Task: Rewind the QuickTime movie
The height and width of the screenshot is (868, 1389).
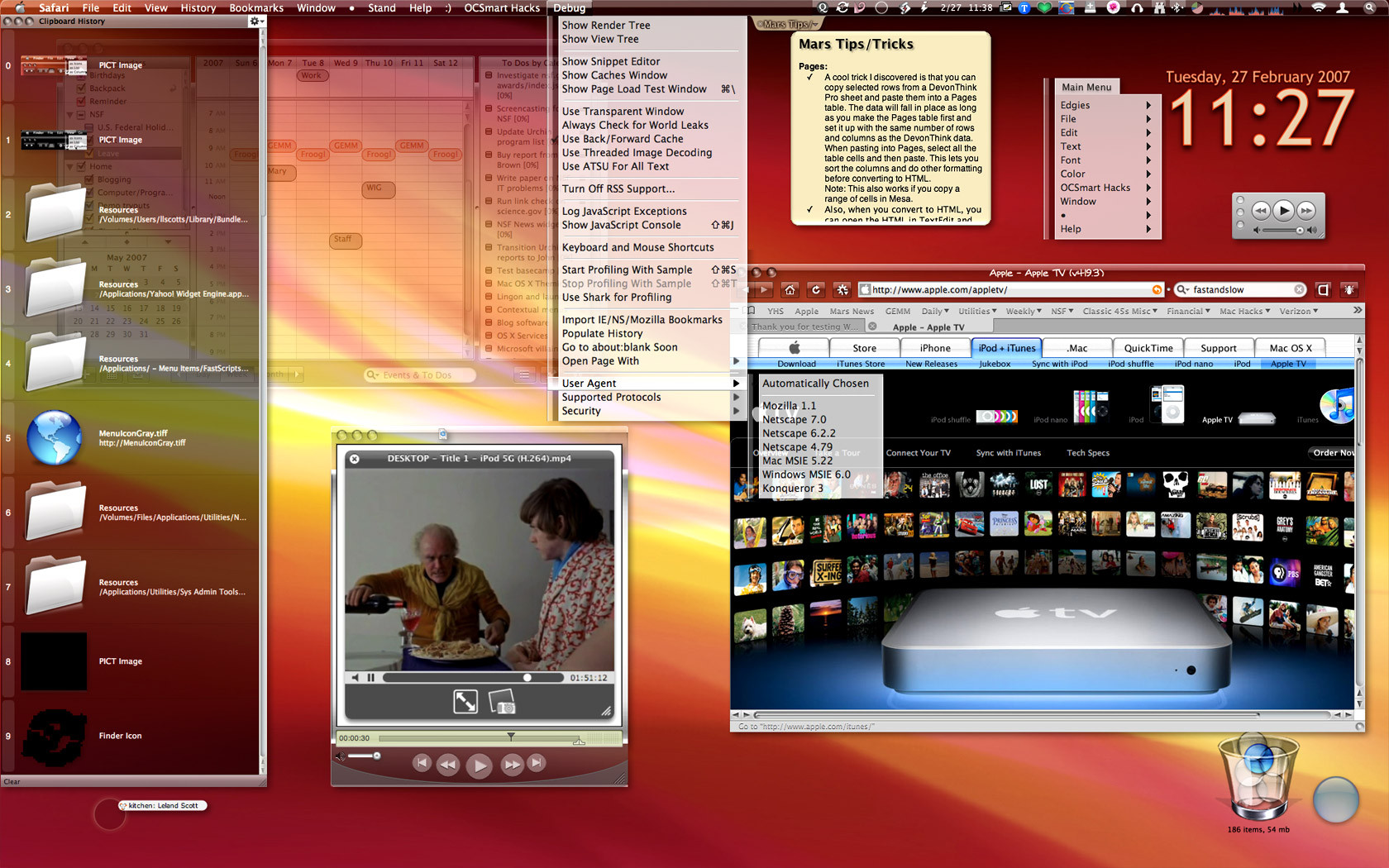Action: pyautogui.click(x=448, y=765)
